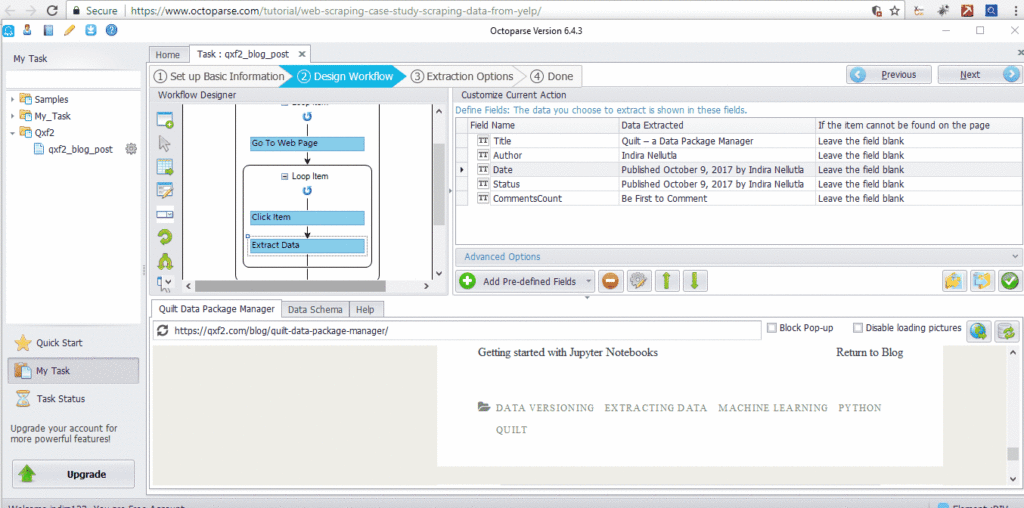Click the orange minus remove field icon
Viewport: 1024px width, 508px height.
pyautogui.click(x=610, y=282)
